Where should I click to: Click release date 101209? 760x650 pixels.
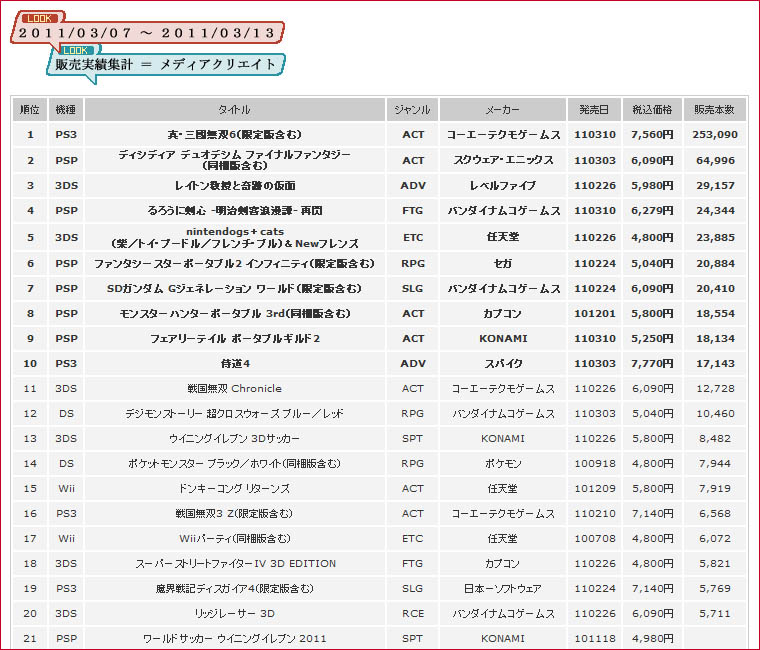tap(595, 489)
